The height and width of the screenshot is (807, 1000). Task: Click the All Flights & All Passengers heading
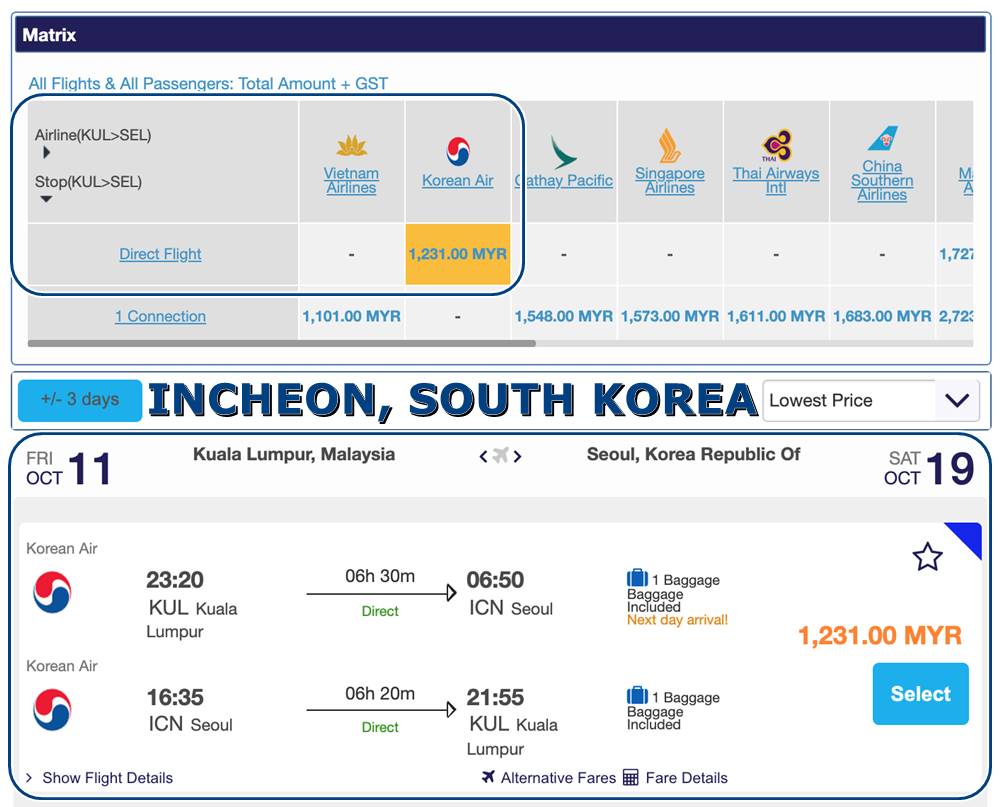[x=208, y=84]
